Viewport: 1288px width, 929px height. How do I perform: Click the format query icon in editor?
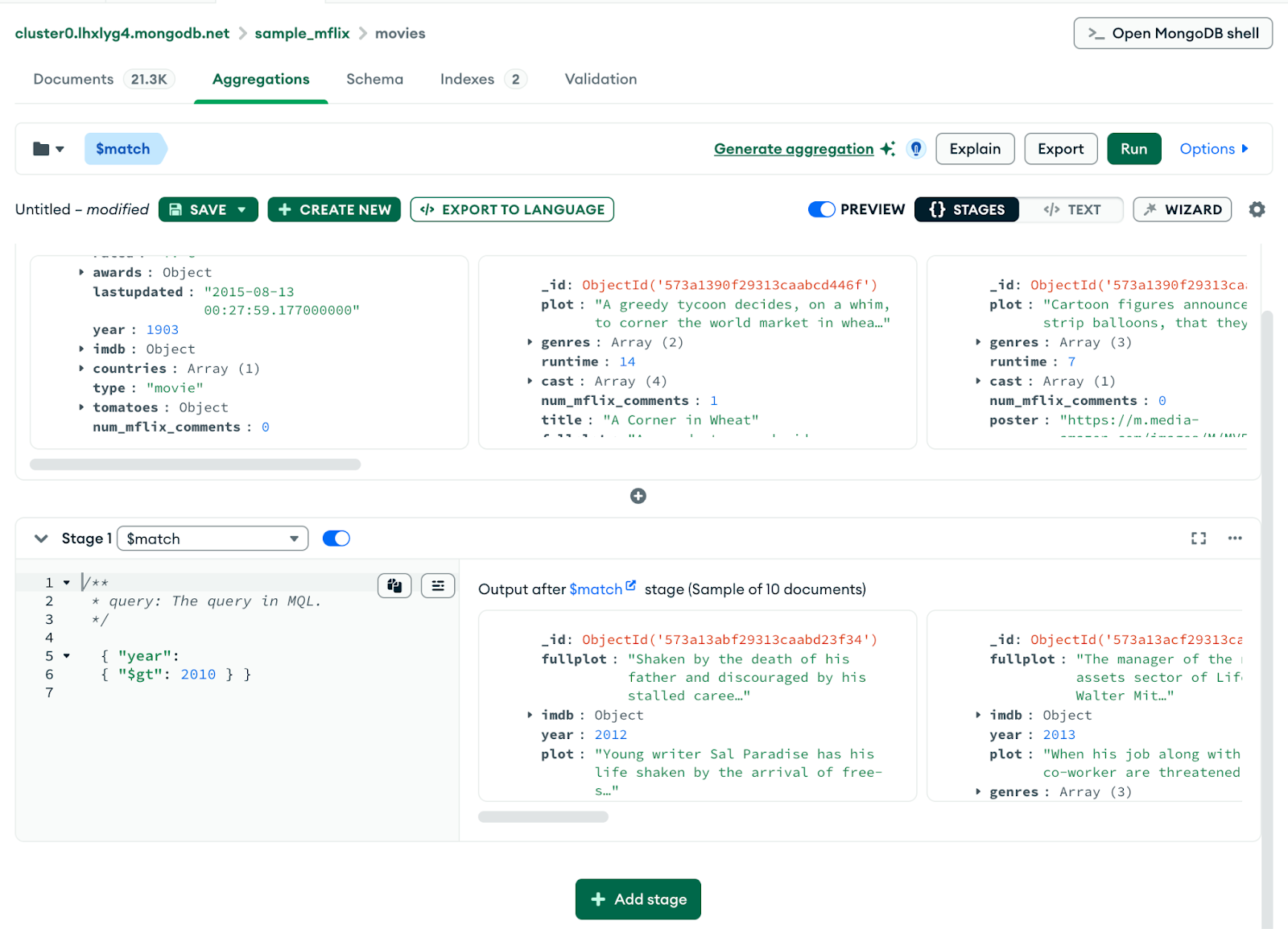[438, 585]
